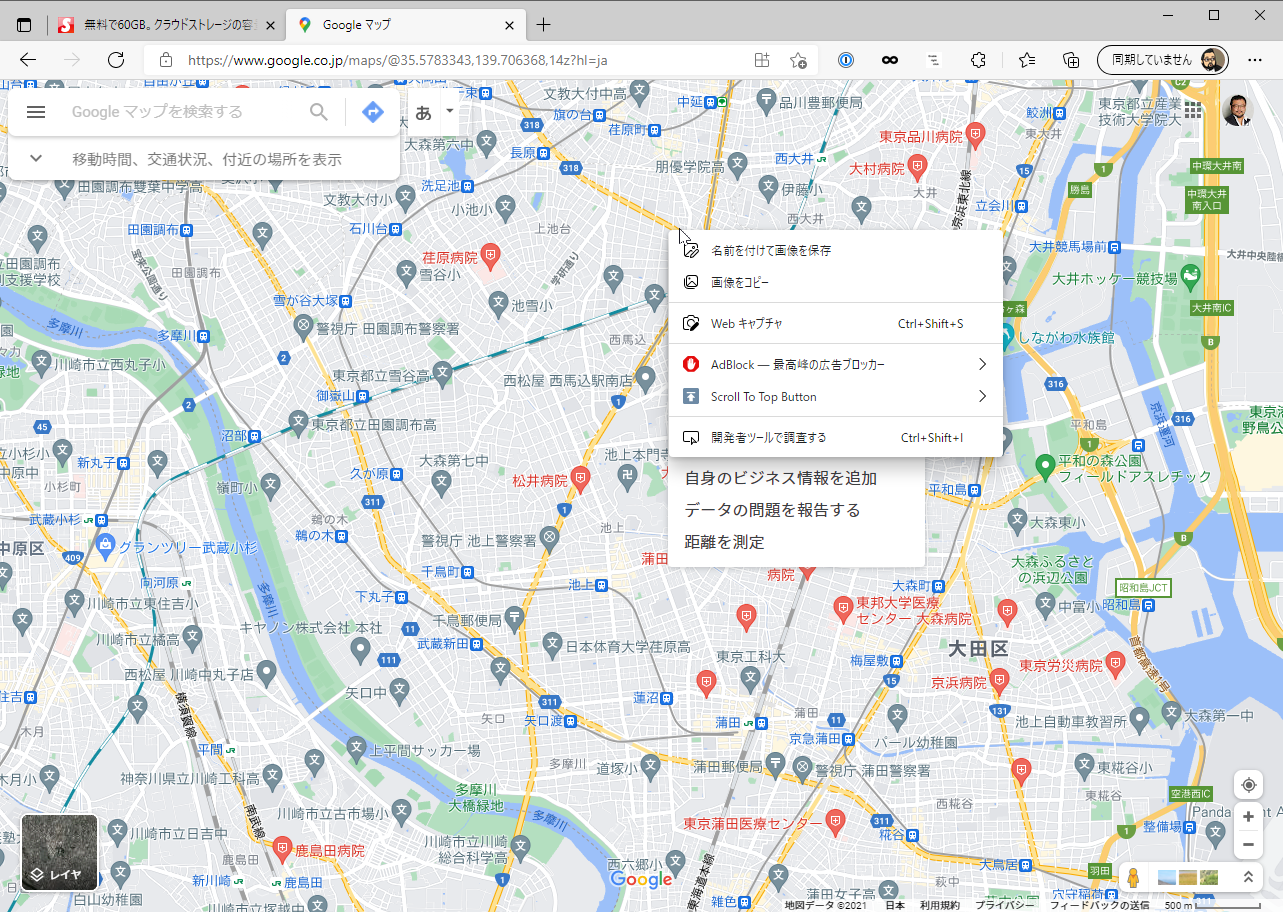Open the 1Password extension icon
Image resolution: width=1283 pixels, height=912 pixels.
(x=846, y=60)
